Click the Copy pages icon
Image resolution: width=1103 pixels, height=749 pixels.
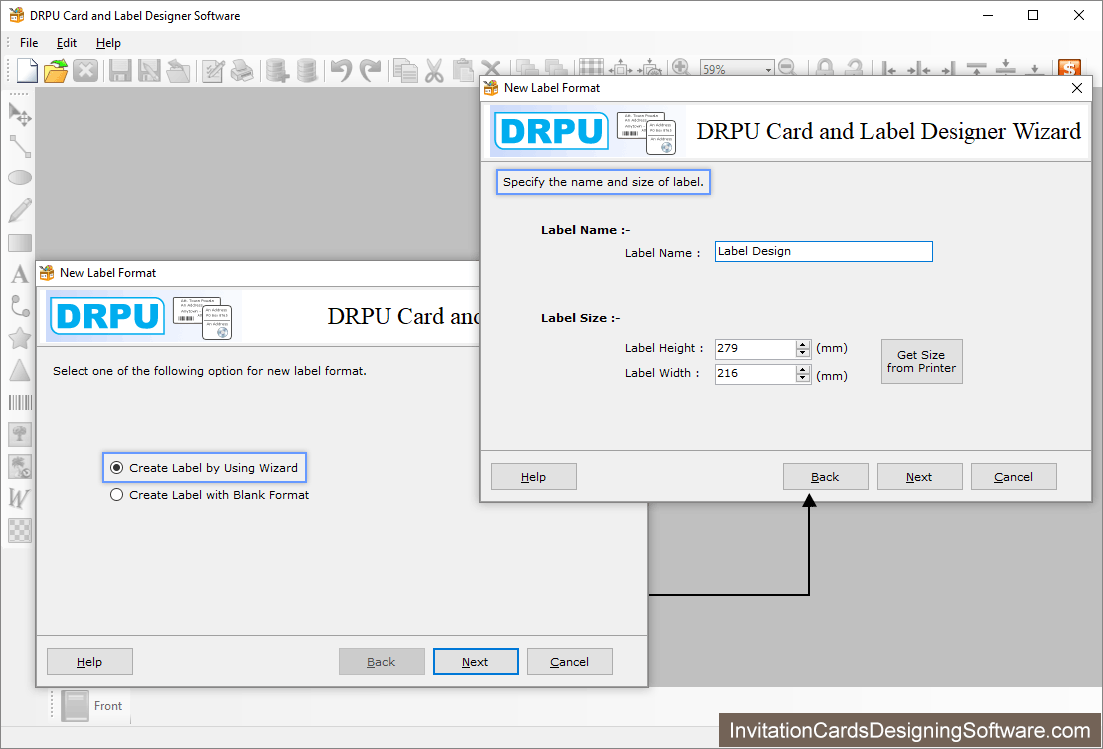pyautogui.click(x=405, y=70)
